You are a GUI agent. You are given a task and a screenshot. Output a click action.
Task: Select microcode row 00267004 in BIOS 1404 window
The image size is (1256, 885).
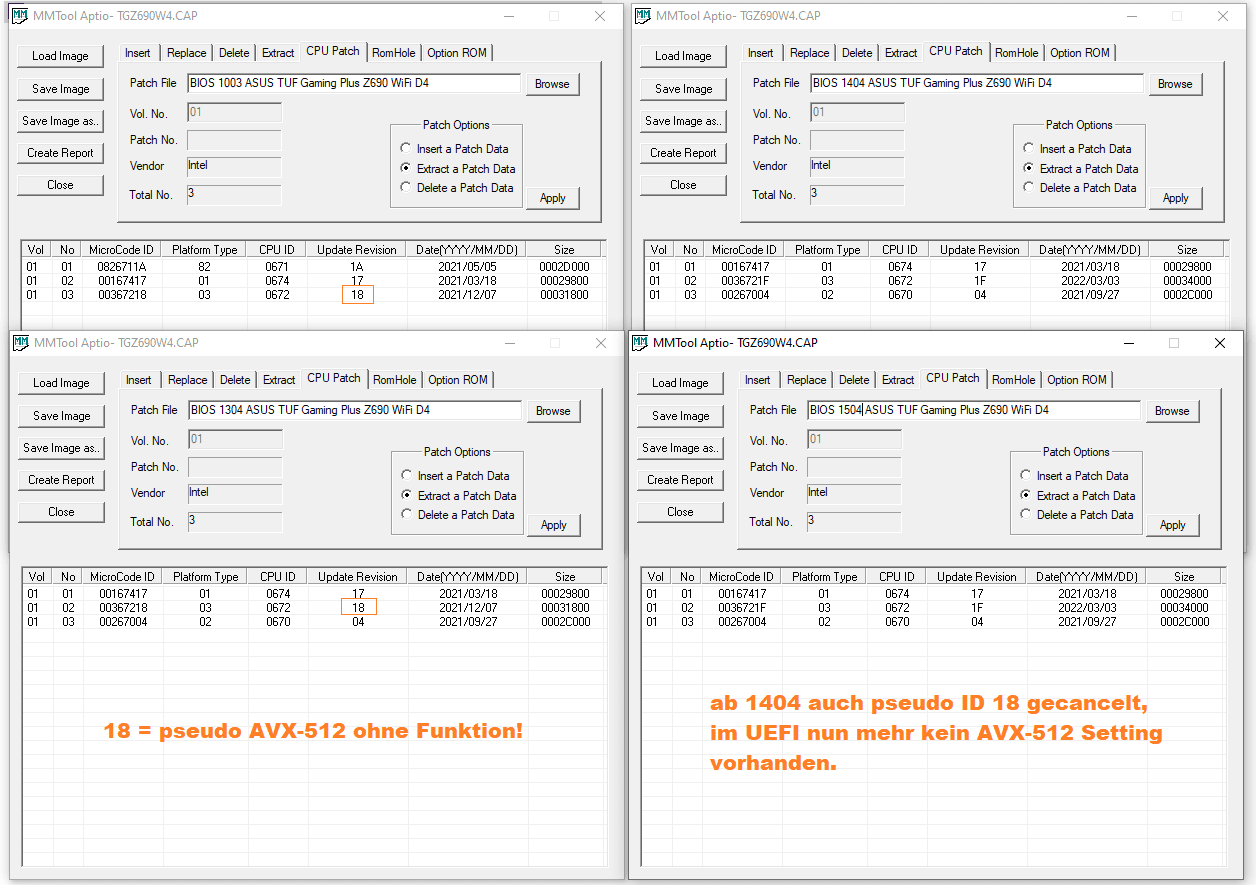tap(934, 295)
